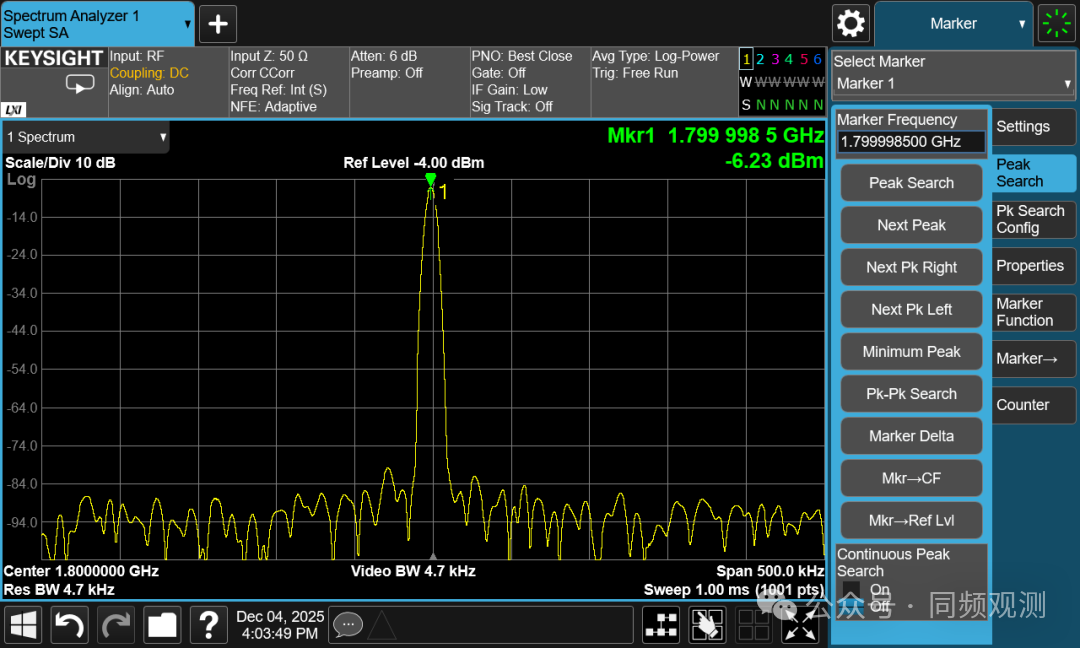Select cyan trace 2 indicator
The height and width of the screenshot is (648, 1080).
(x=760, y=60)
